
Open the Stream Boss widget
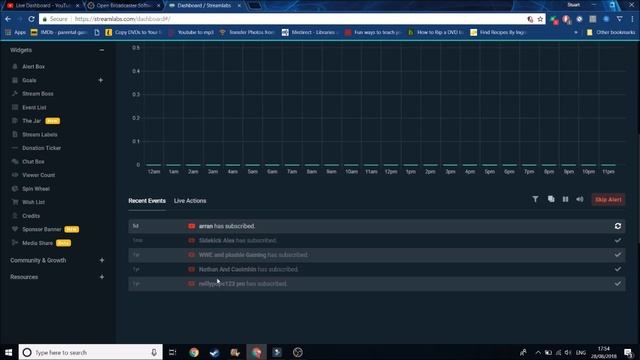tap(38, 94)
